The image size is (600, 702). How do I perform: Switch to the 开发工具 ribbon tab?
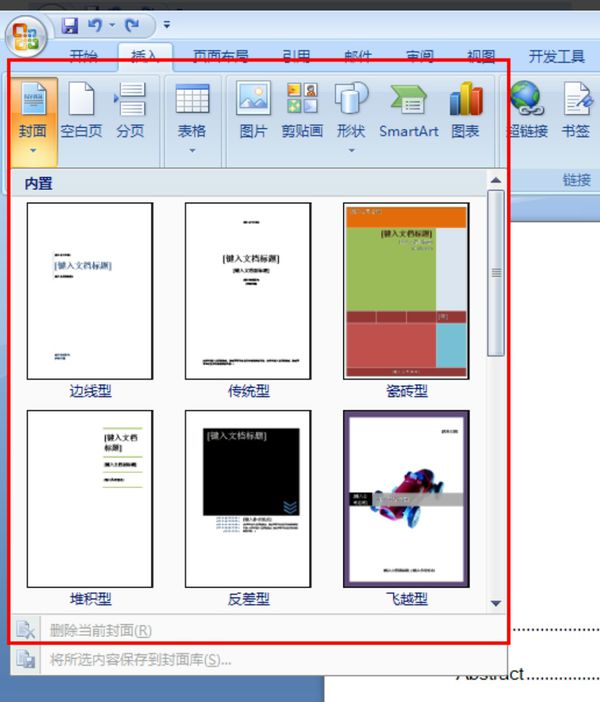(x=557, y=56)
